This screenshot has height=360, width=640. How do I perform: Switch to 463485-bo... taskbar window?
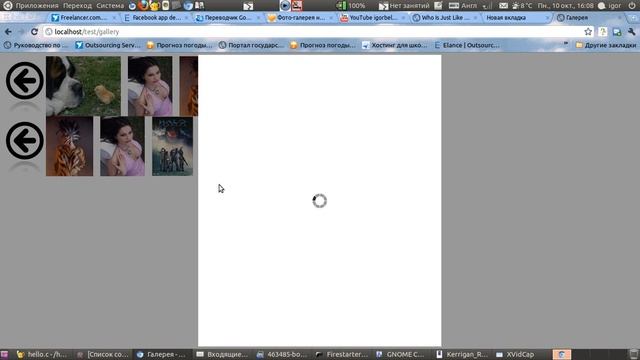[x=282, y=354]
